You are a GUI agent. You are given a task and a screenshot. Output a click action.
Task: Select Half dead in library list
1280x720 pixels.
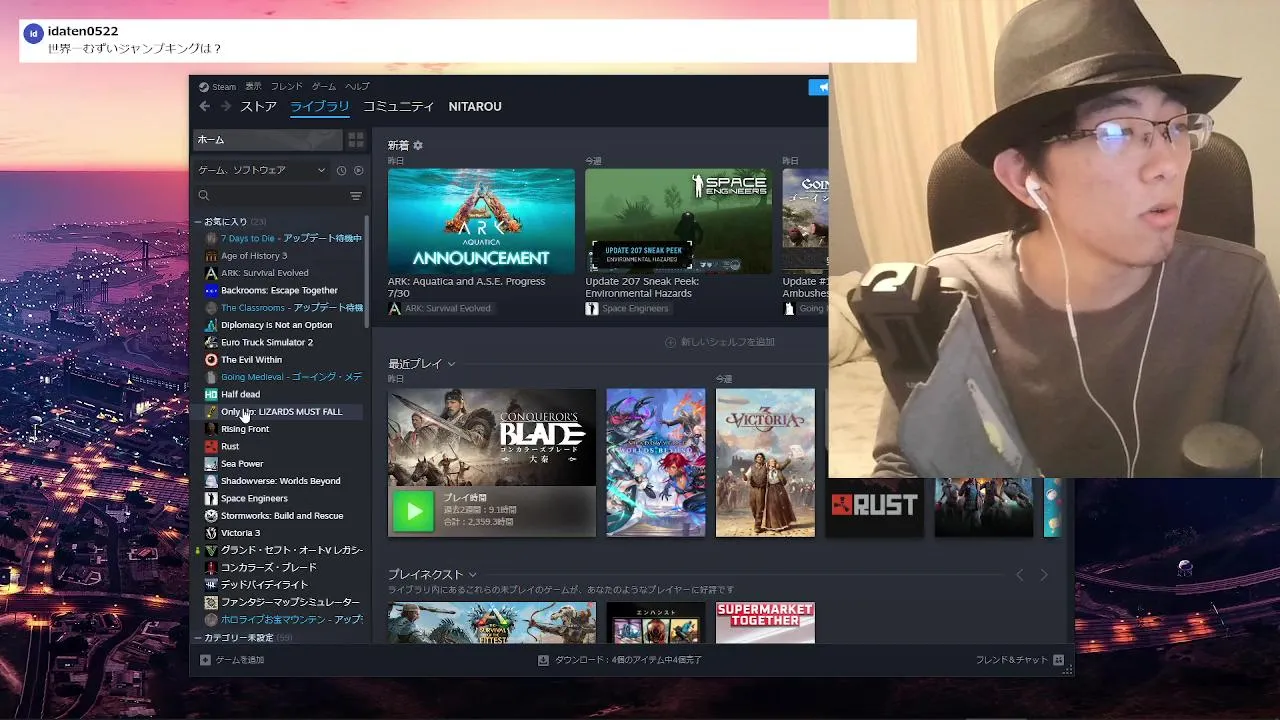(x=283, y=394)
